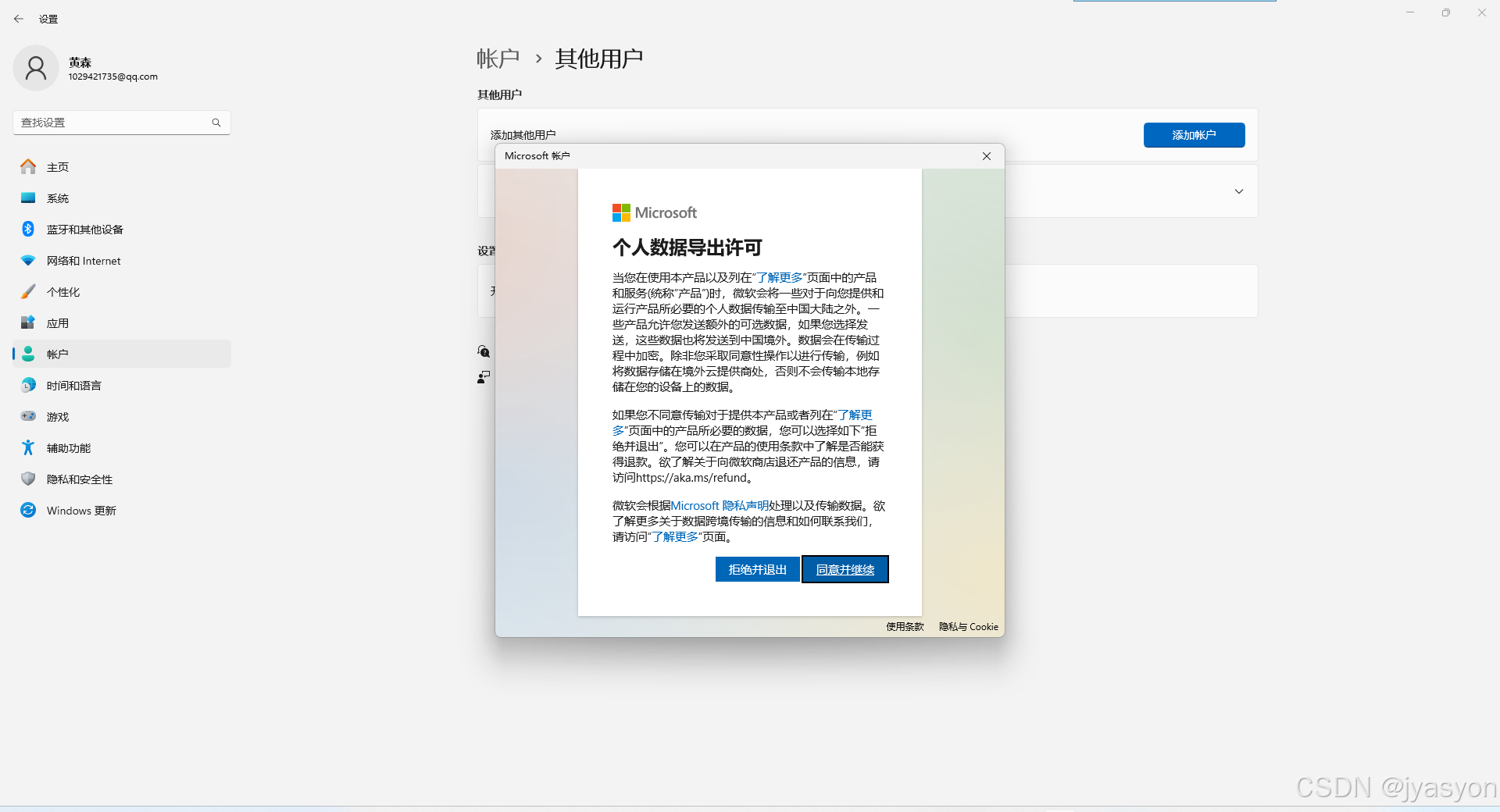This screenshot has width=1500, height=812.
Task: Click the user email 1029421735@qq.com
Action: pyautogui.click(x=113, y=77)
